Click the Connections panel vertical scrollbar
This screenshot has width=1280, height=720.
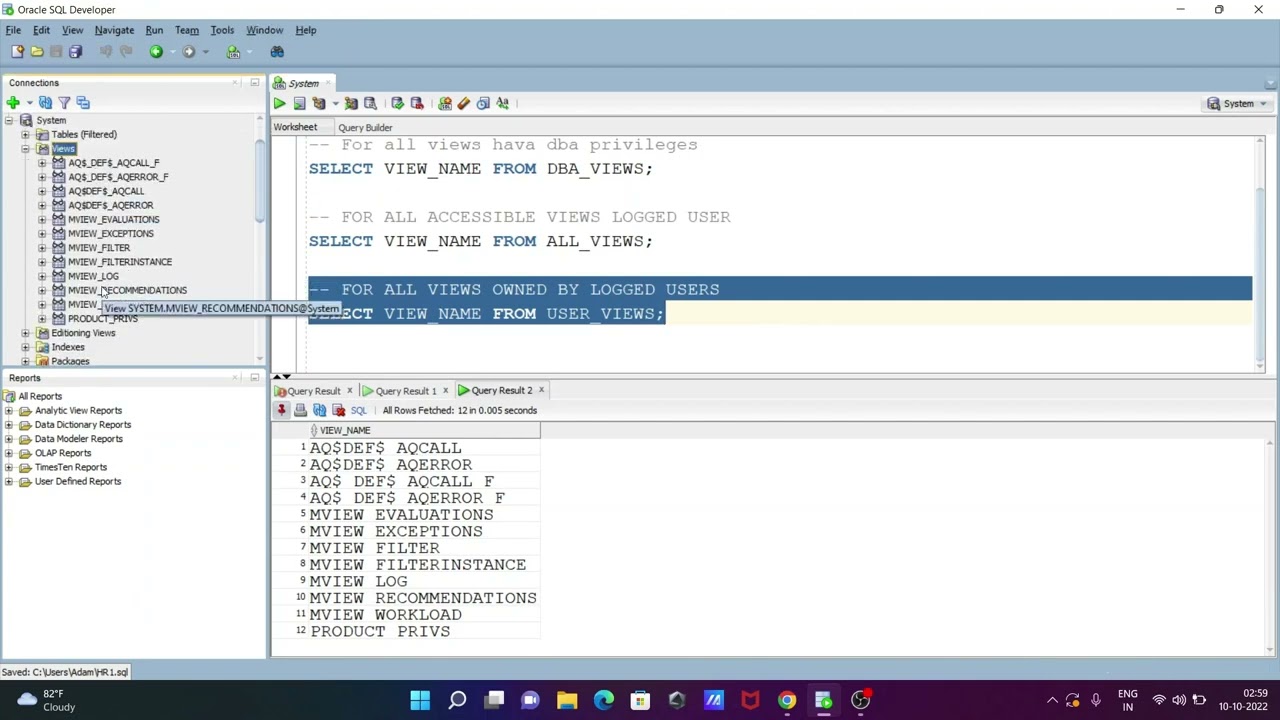[260, 180]
